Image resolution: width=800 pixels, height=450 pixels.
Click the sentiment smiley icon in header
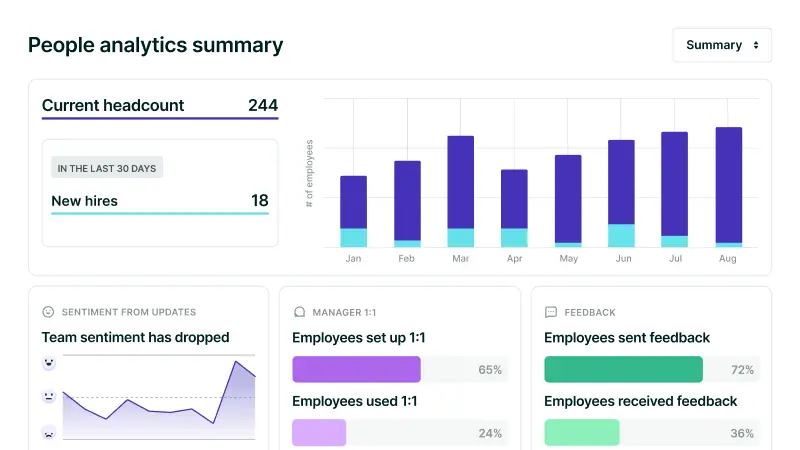click(48, 312)
